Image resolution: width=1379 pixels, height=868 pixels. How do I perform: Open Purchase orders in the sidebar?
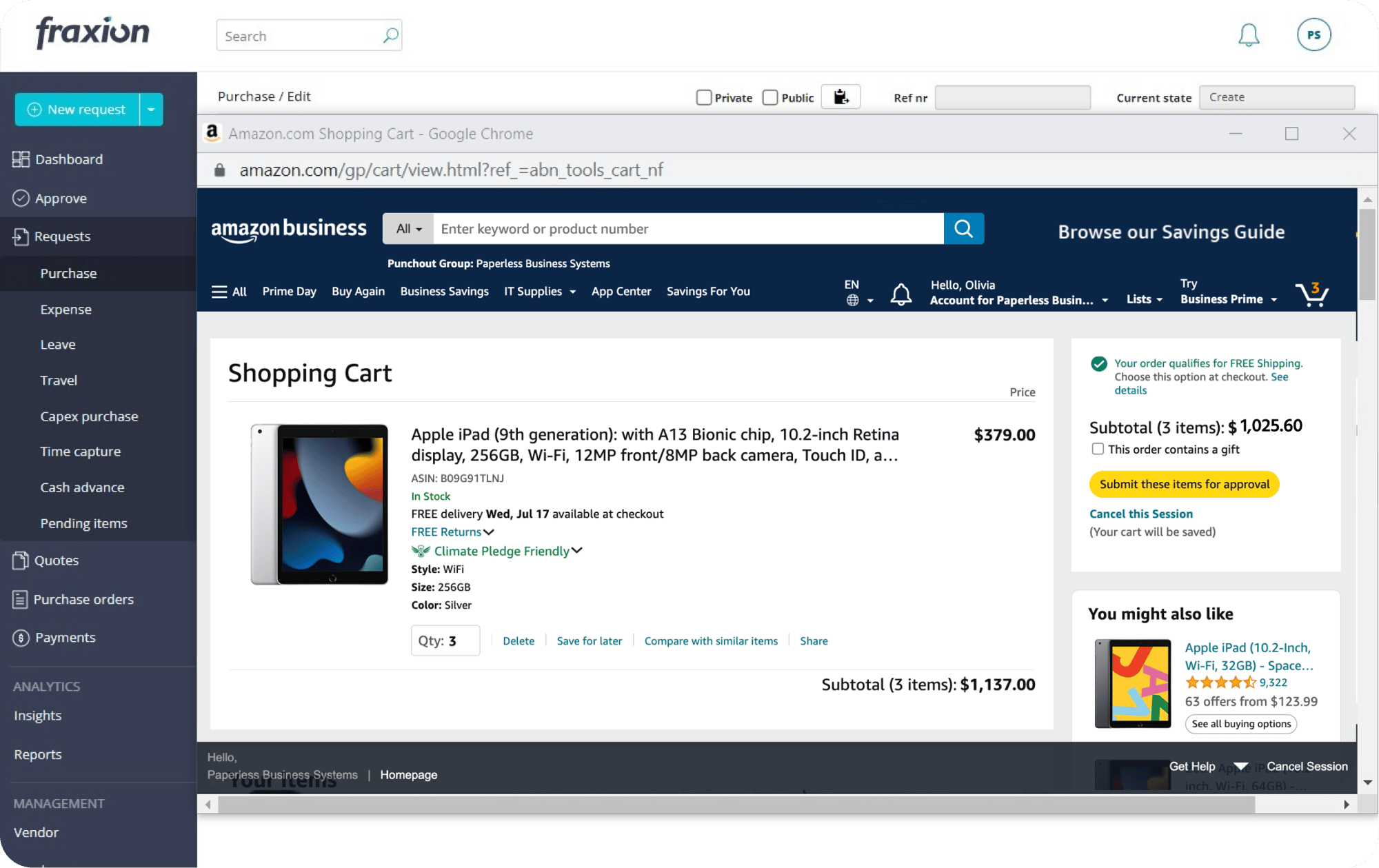83,599
